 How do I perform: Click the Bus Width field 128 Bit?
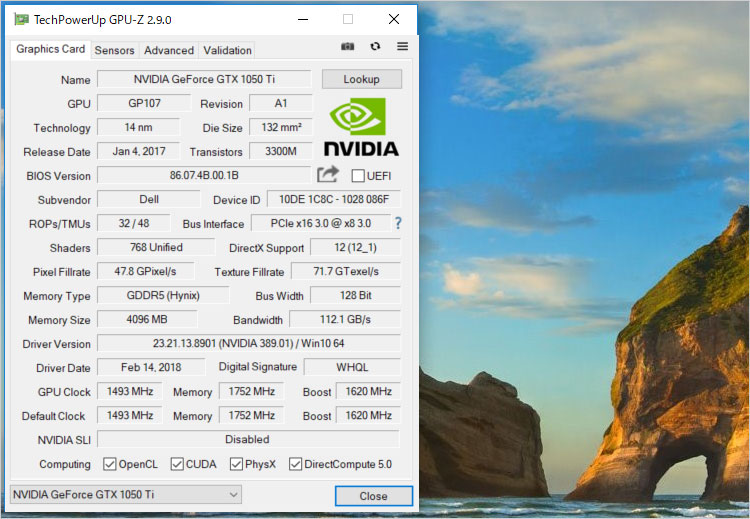click(355, 295)
